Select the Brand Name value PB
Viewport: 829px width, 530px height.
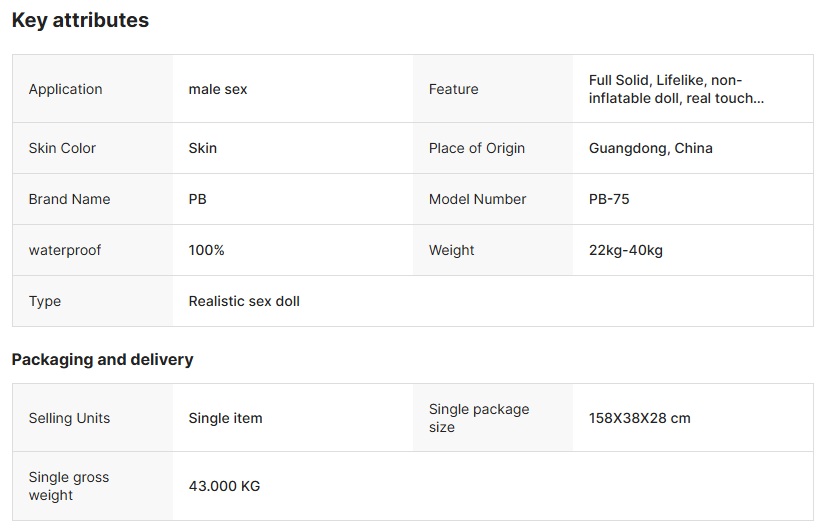tap(198, 199)
